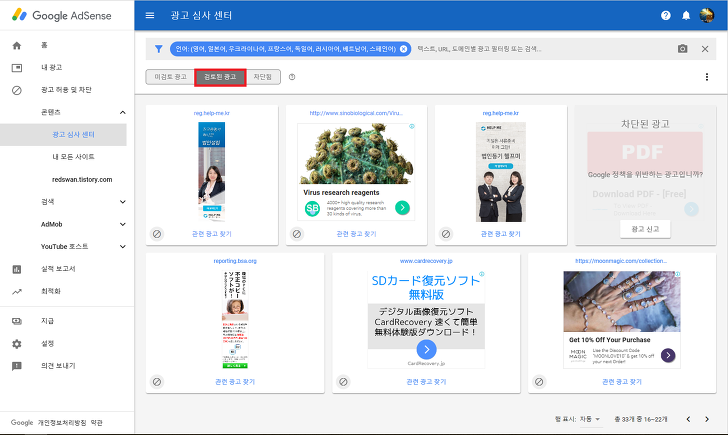Image resolution: width=728 pixels, height=435 pixels.
Task: Click the green arrow on virus ad
Action: (x=403, y=208)
